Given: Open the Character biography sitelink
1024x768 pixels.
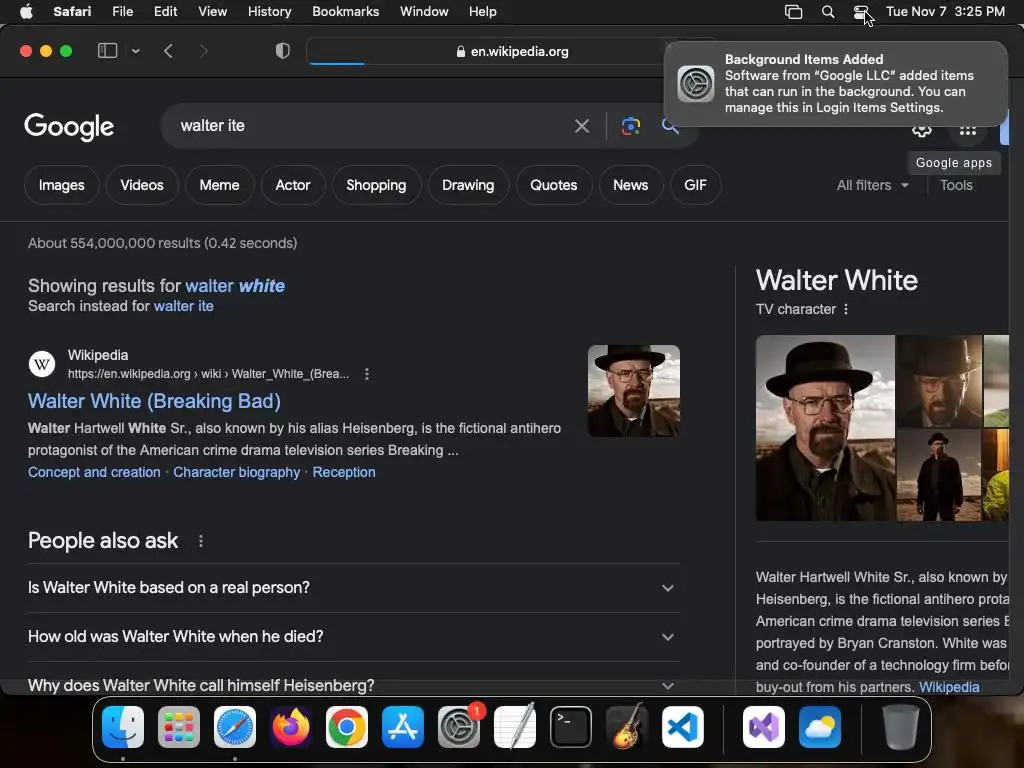Looking at the screenshot, I should coord(236,472).
